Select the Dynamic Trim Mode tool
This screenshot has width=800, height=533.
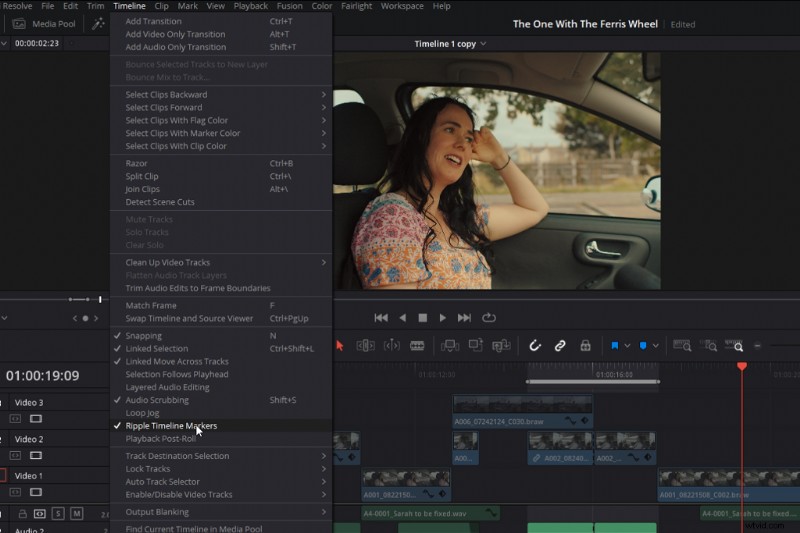(391, 346)
